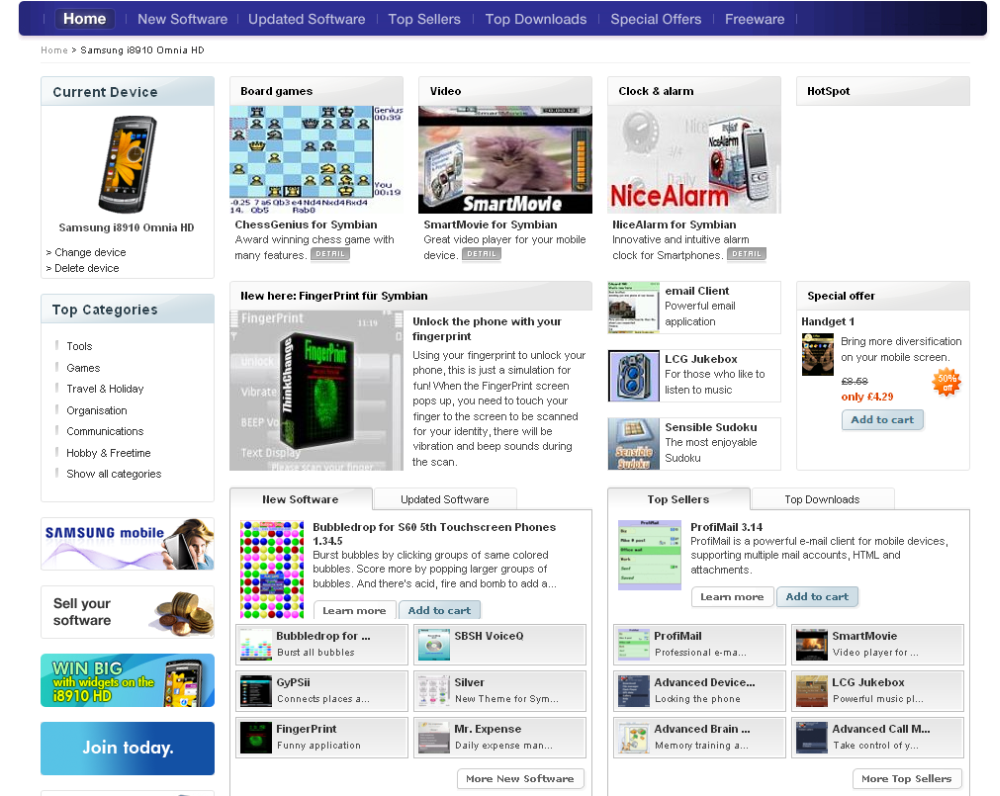1000x796 pixels.
Task: Open the Games category
Action: [83, 367]
